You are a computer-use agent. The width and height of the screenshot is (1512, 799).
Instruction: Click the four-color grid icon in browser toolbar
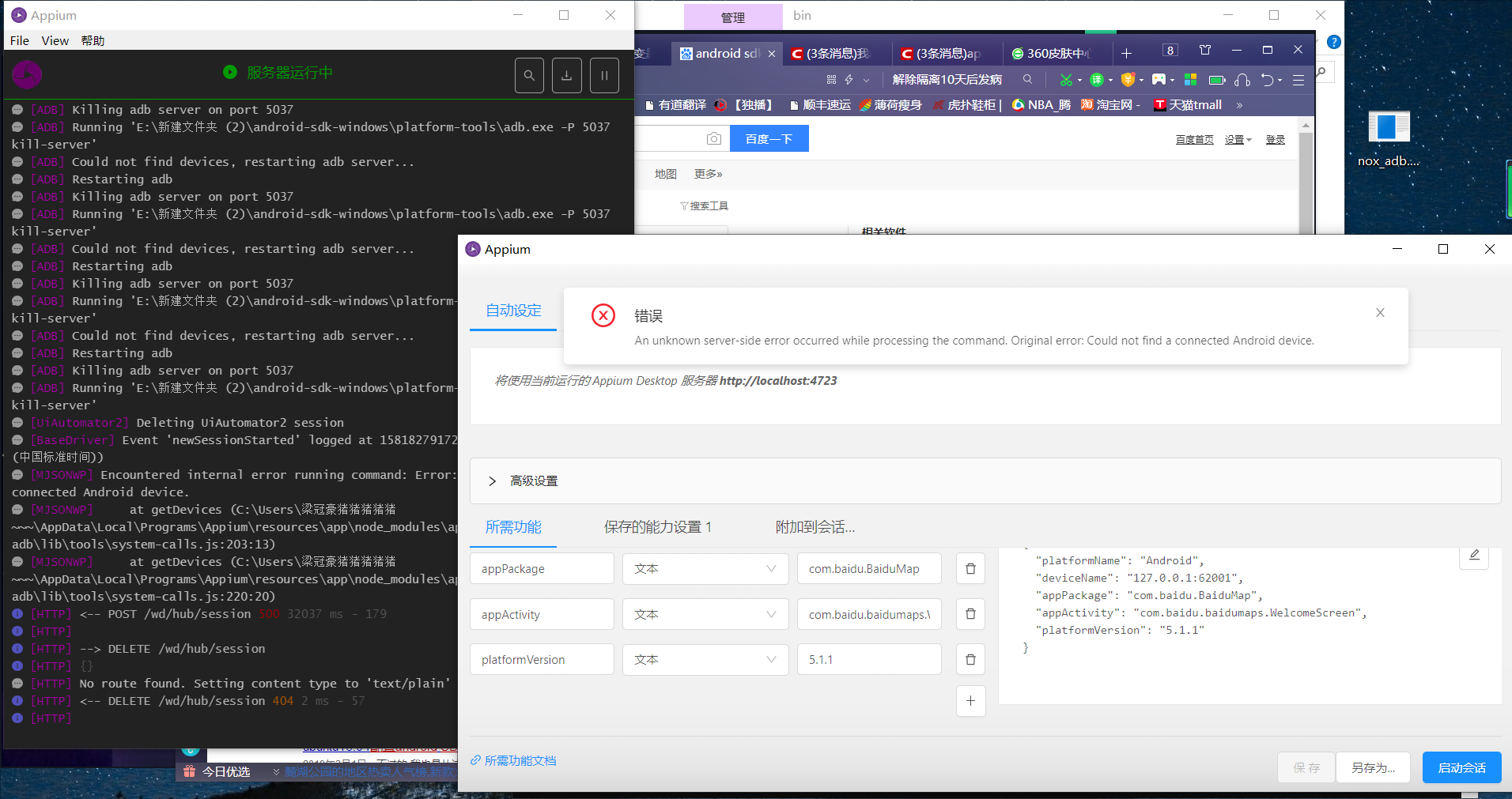[1190, 80]
